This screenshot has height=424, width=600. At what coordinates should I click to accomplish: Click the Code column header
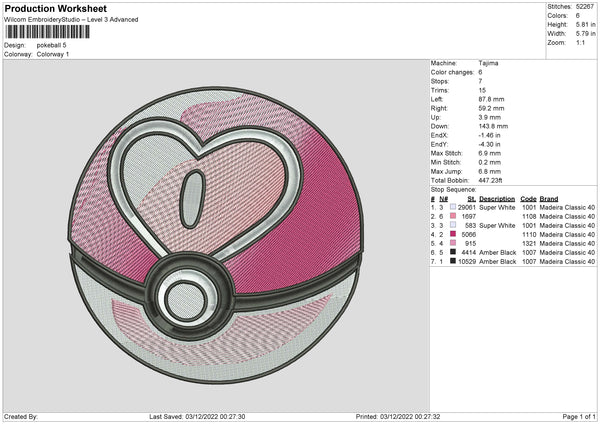(x=528, y=199)
